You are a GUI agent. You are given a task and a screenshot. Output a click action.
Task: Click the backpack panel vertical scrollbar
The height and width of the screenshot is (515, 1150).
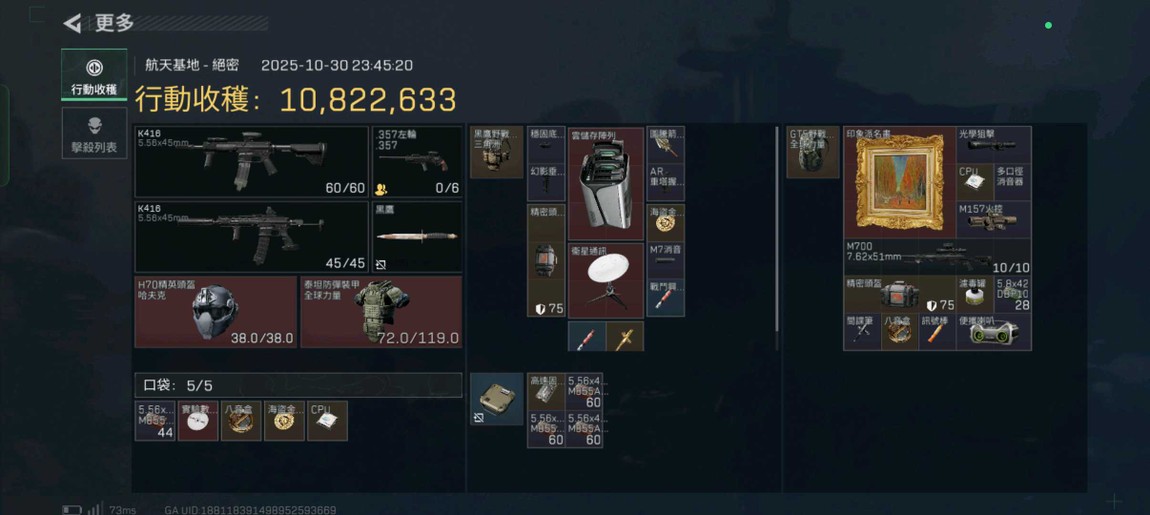tap(777, 238)
